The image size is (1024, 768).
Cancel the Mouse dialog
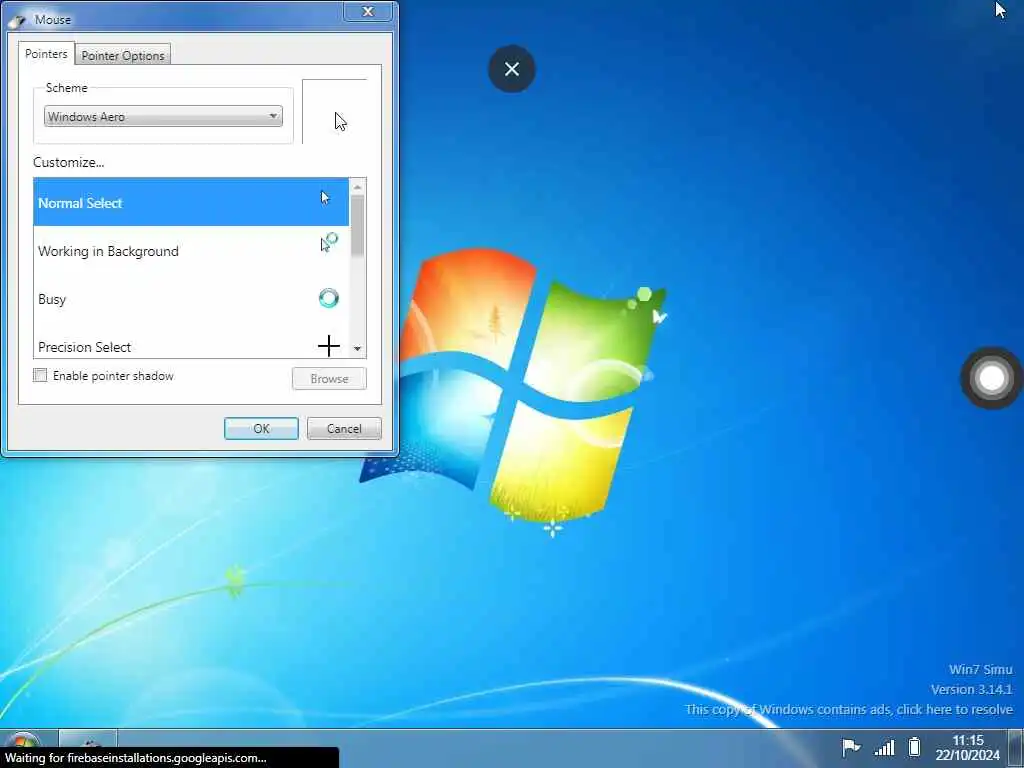(x=344, y=428)
